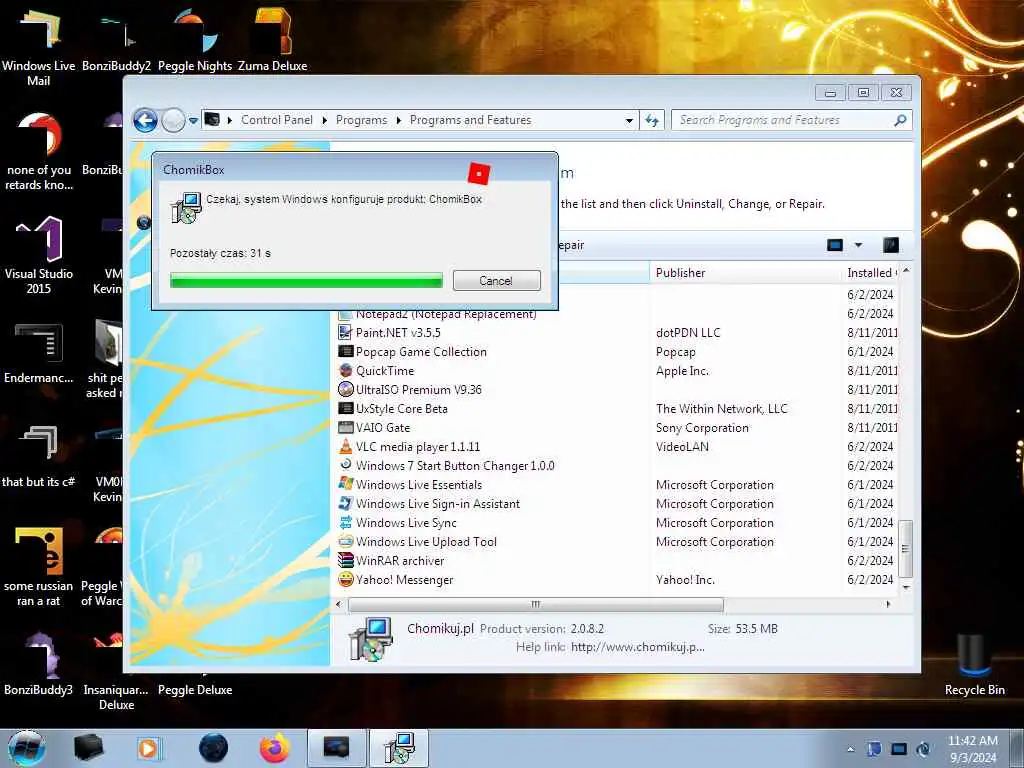Click the search magnifier icon
This screenshot has width=1024, height=768.
pos(901,120)
